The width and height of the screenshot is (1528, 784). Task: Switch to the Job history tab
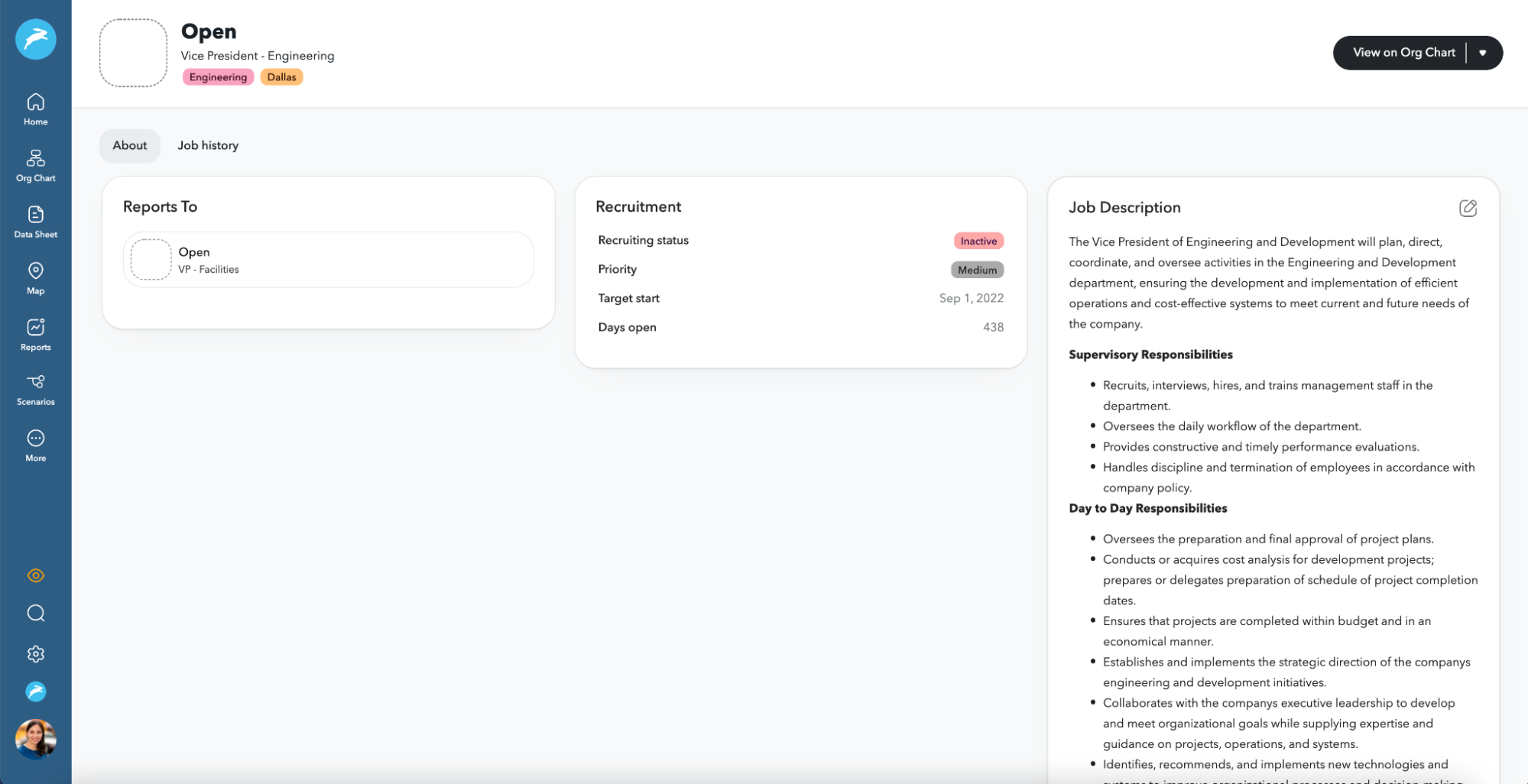point(207,145)
